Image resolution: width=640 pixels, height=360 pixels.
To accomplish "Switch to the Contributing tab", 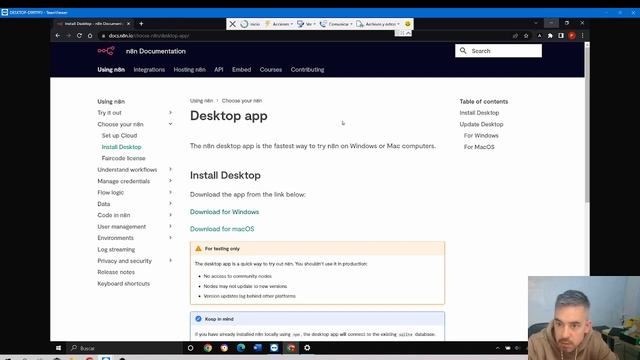I will point(307,70).
